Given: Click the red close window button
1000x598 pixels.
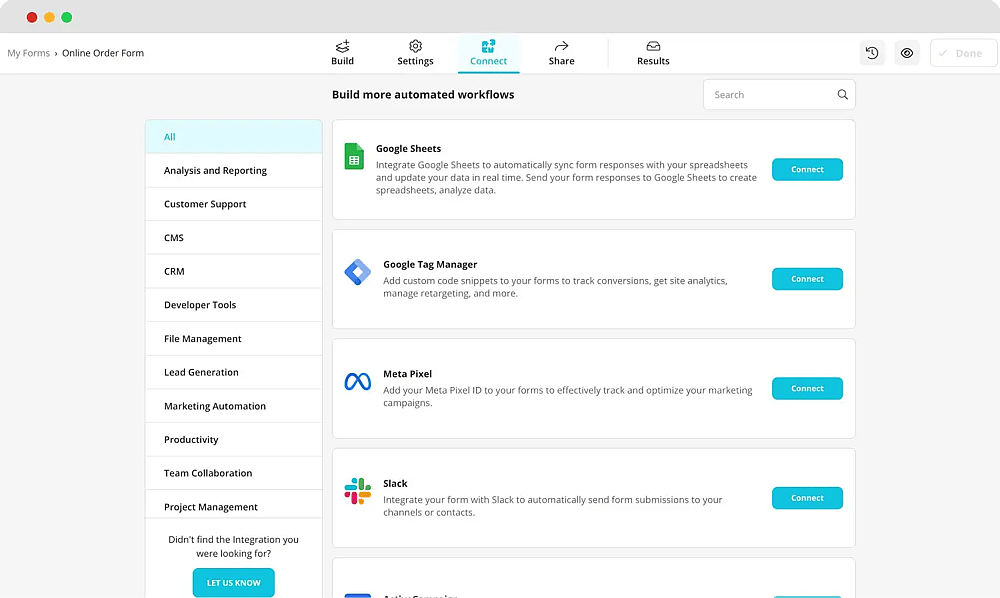Looking at the screenshot, I should click(32, 17).
